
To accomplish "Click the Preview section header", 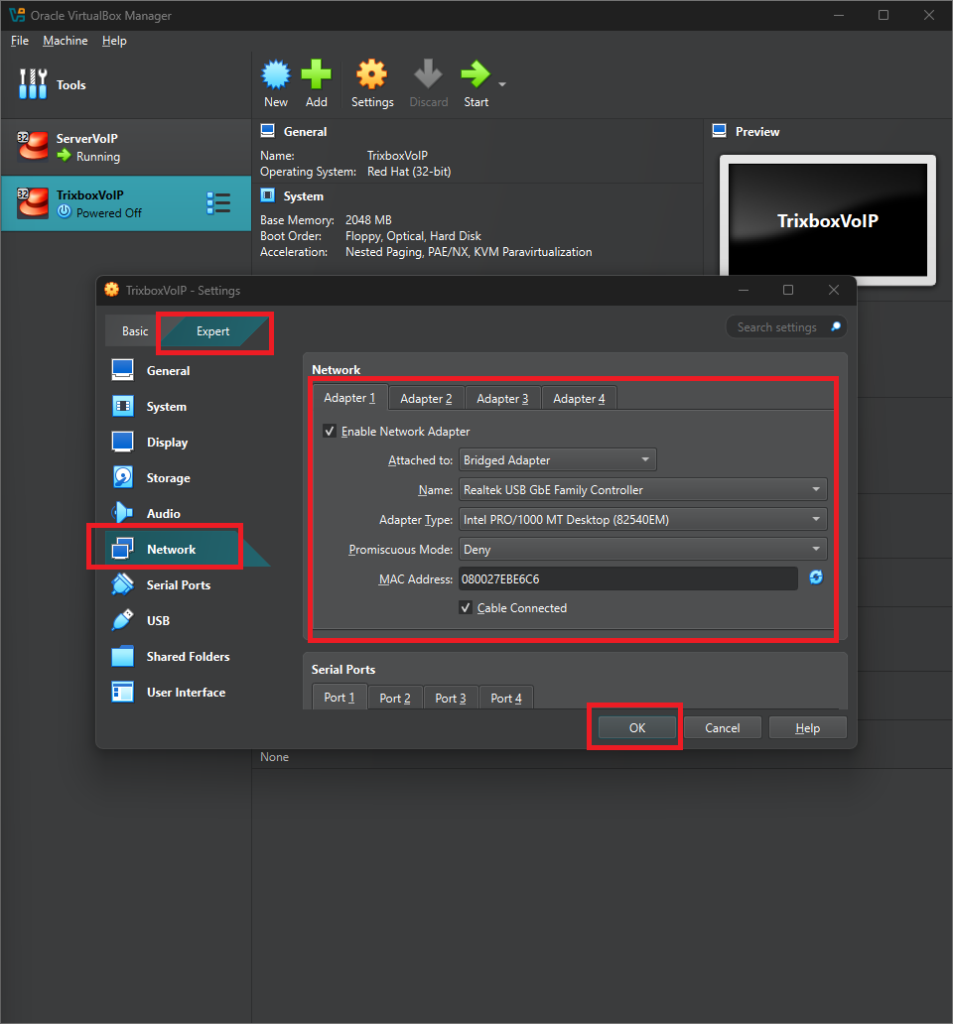I will tap(757, 131).
